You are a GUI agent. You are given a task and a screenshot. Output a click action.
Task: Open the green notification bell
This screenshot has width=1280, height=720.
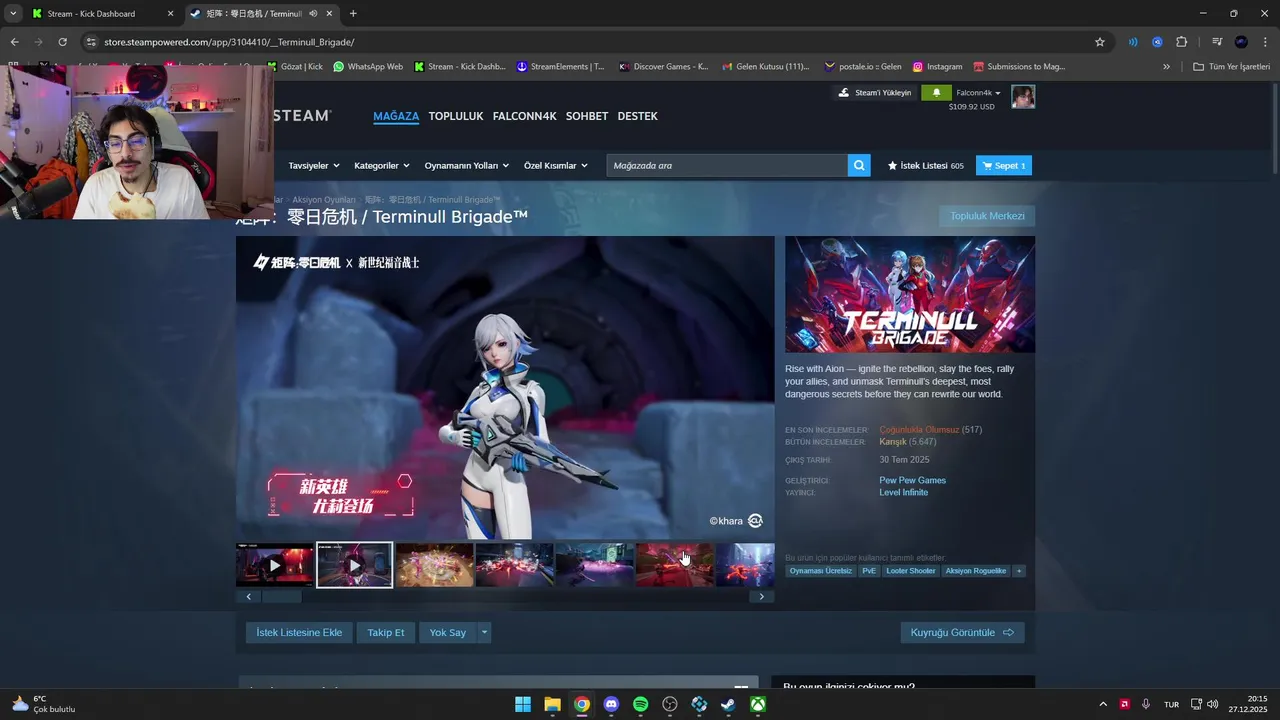pyautogui.click(x=936, y=93)
